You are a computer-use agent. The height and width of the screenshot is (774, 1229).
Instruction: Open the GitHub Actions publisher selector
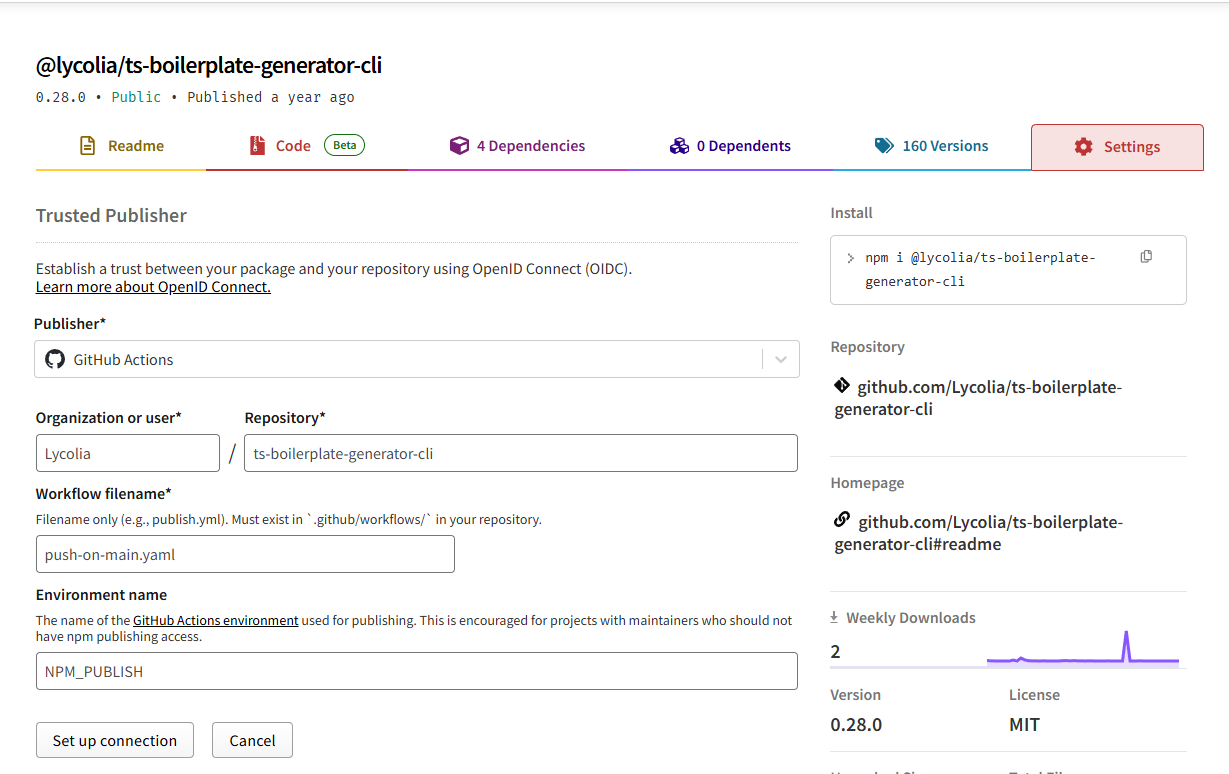click(x=400, y=359)
